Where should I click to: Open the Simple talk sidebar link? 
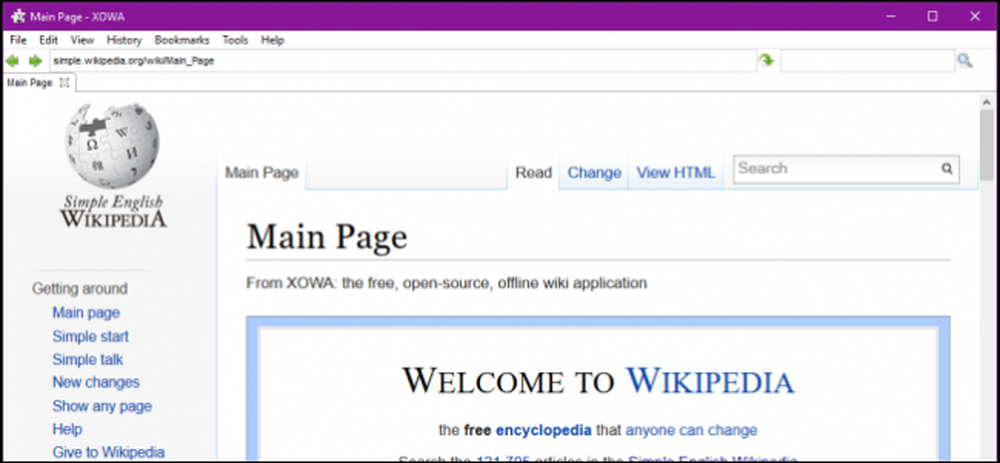pyautogui.click(x=88, y=360)
